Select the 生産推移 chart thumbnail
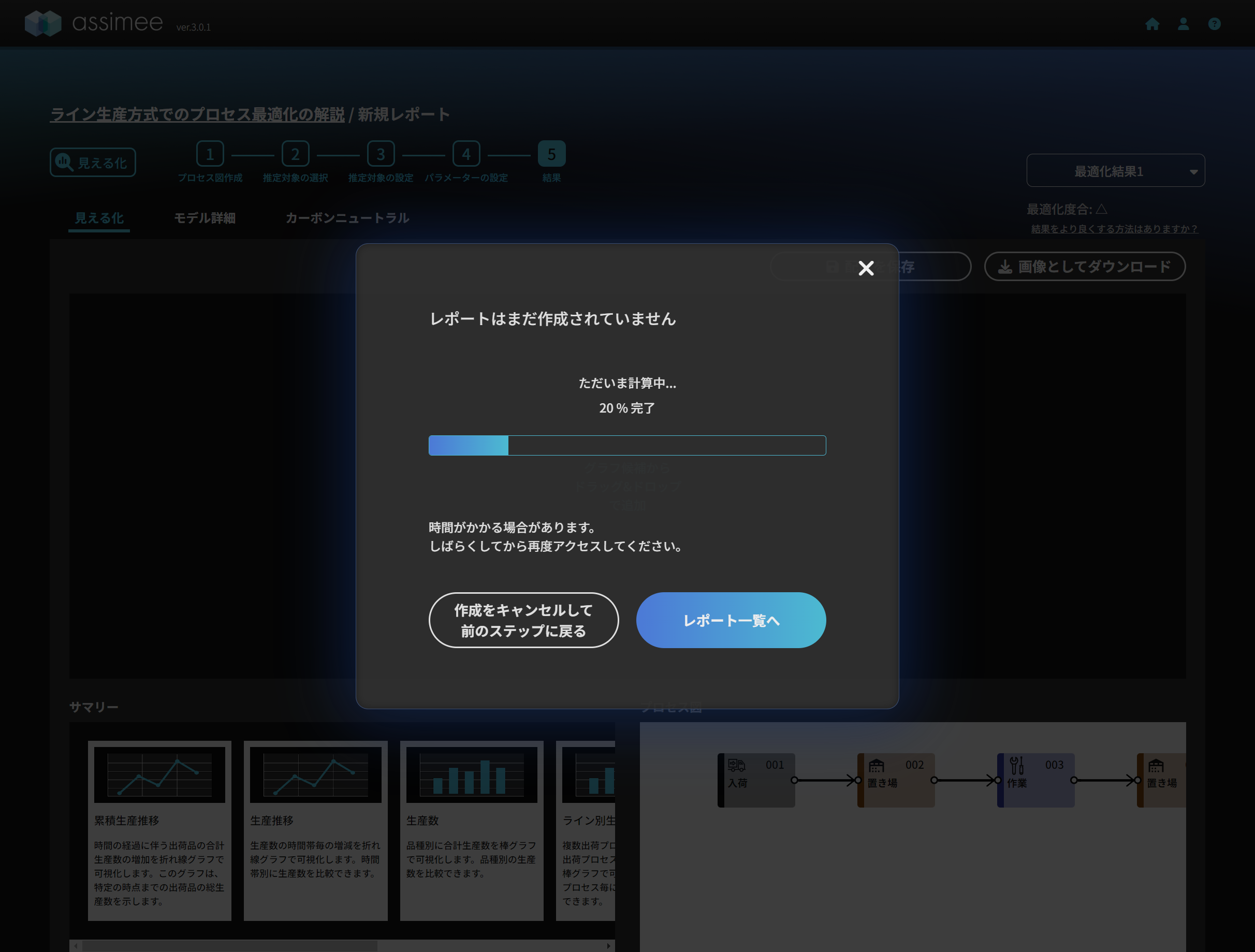The image size is (1255, 952). tap(315, 774)
